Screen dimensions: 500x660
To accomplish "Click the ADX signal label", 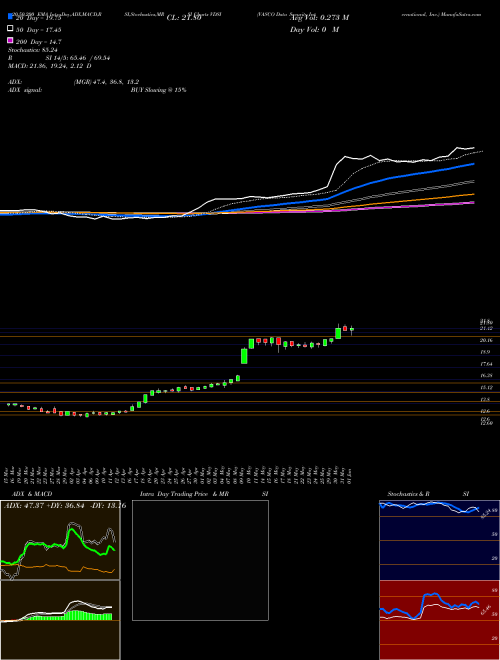I will (x=24, y=90).
